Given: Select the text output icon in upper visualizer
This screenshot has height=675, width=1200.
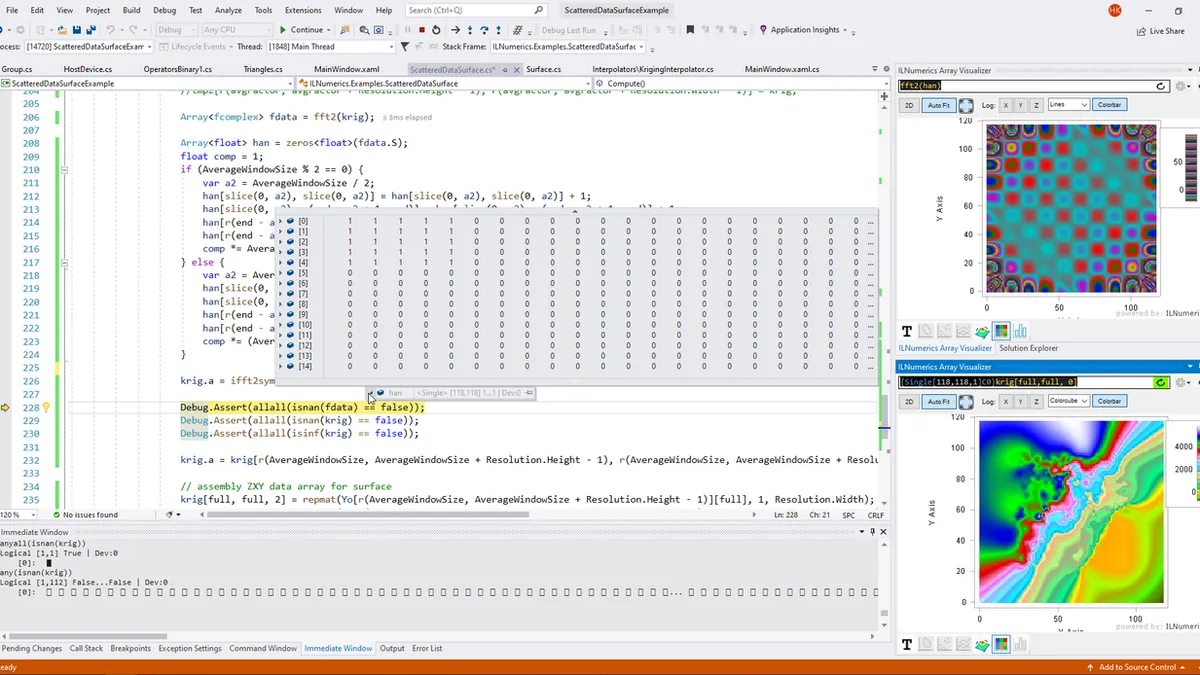Looking at the screenshot, I should point(908,331).
